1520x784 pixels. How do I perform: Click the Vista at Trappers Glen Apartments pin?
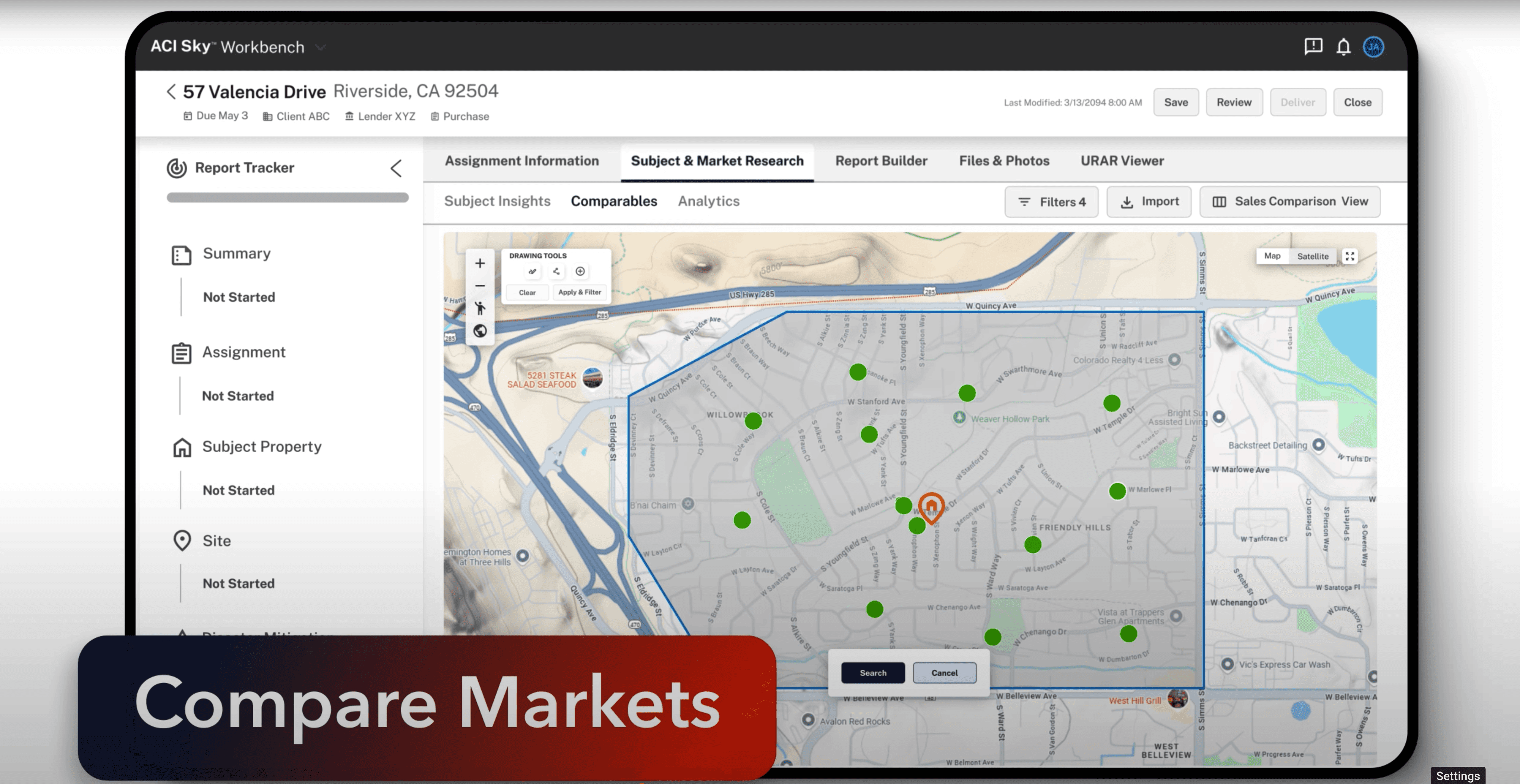tap(1176, 616)
